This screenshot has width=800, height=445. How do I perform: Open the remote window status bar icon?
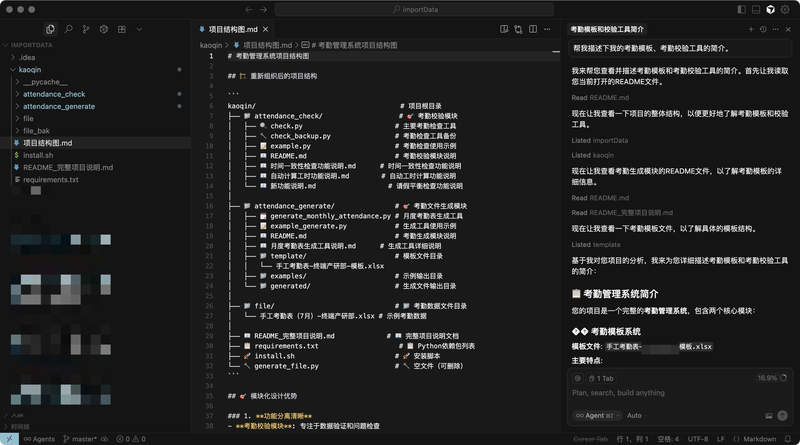tap(9, 439)
